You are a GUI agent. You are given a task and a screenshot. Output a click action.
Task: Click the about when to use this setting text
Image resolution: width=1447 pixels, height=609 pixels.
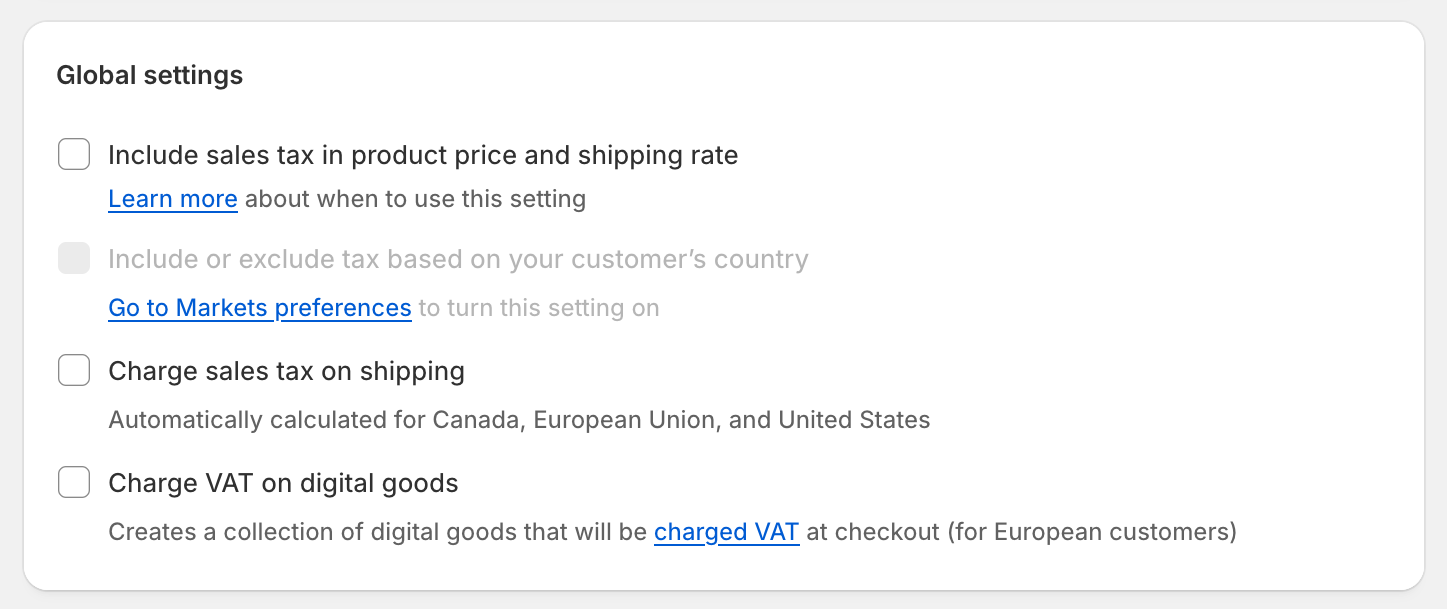[412, 198]
